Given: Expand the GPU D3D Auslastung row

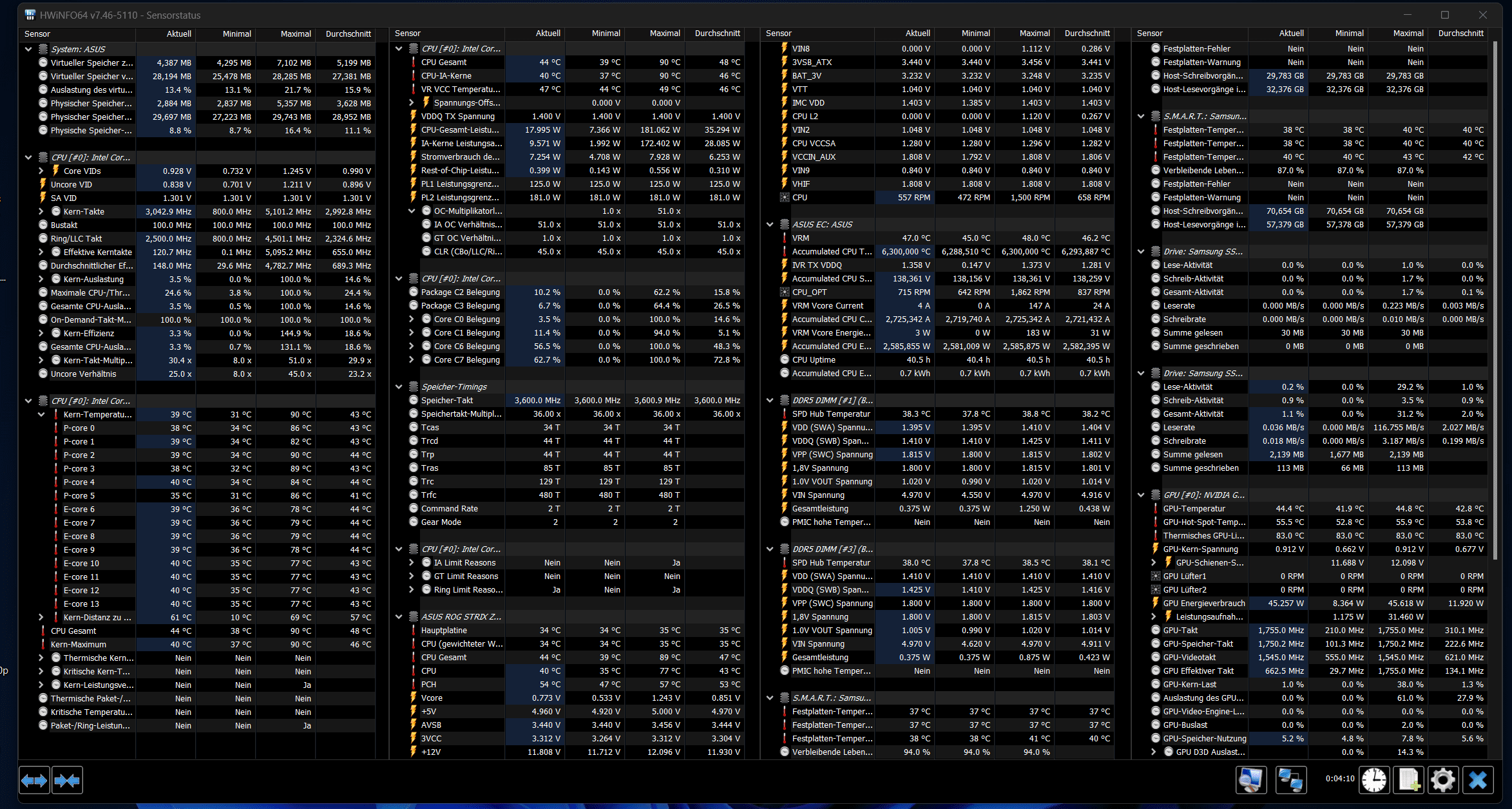Looking at the screenshot, I should click(1154, 752).
